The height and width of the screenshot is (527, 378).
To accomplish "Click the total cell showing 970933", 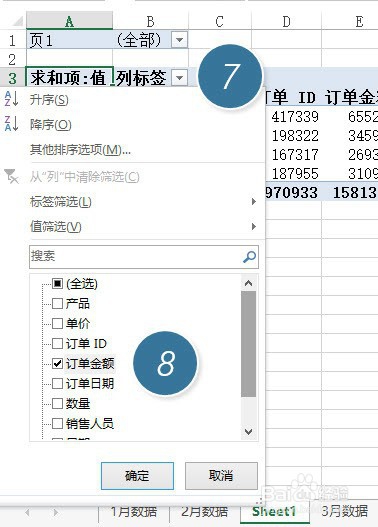I will tap(292, 193).
